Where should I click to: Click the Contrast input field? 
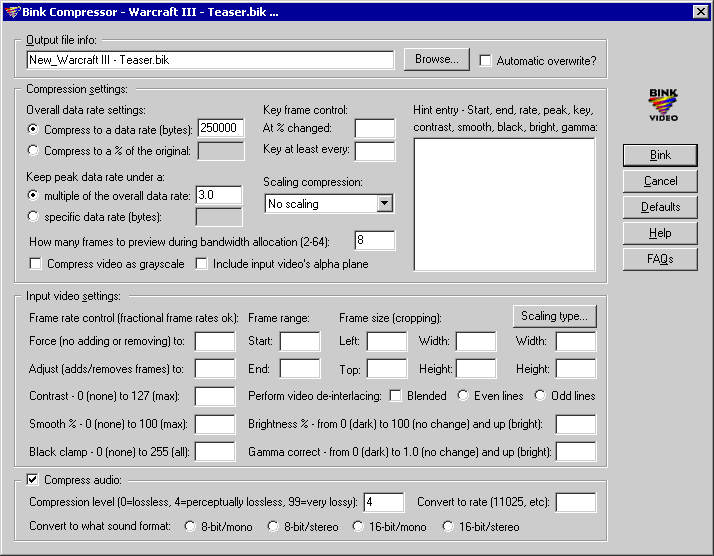pos(215,396)
